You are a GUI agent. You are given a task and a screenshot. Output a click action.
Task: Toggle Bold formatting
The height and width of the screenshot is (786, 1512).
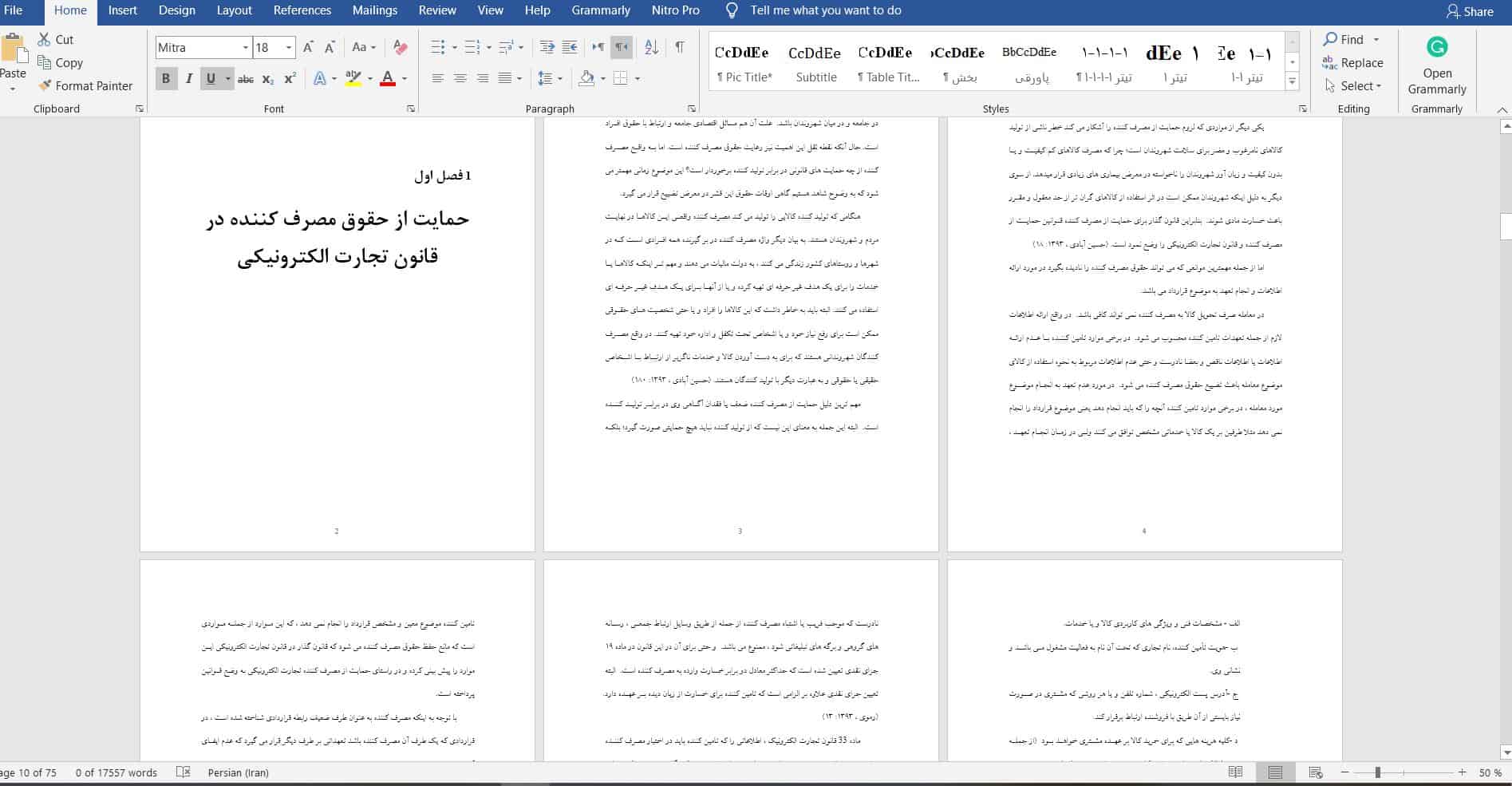pos(166,78)
